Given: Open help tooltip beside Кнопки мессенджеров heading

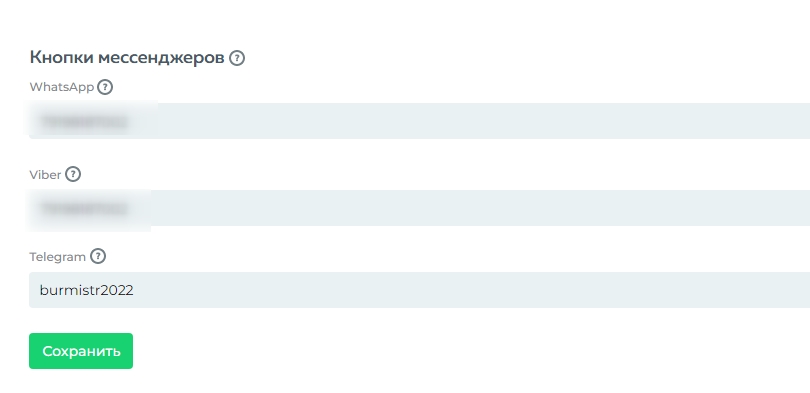Looking at the screenshot, I should tap(237, 58).
